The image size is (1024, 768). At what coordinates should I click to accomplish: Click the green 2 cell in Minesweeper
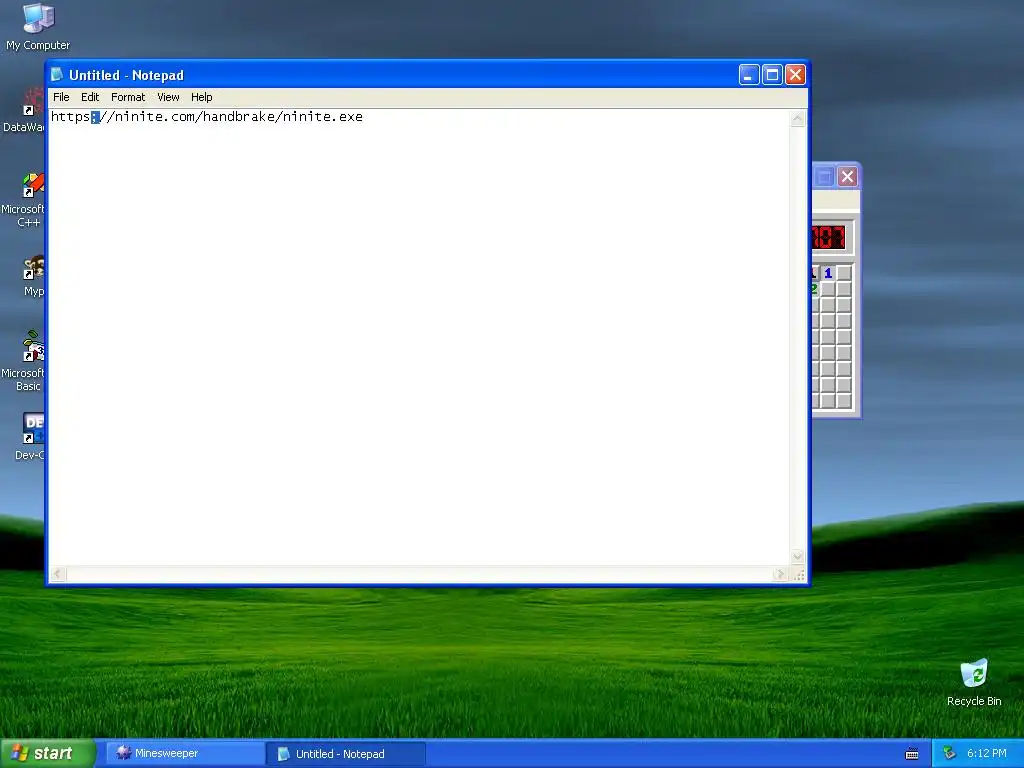click(814, 289)
